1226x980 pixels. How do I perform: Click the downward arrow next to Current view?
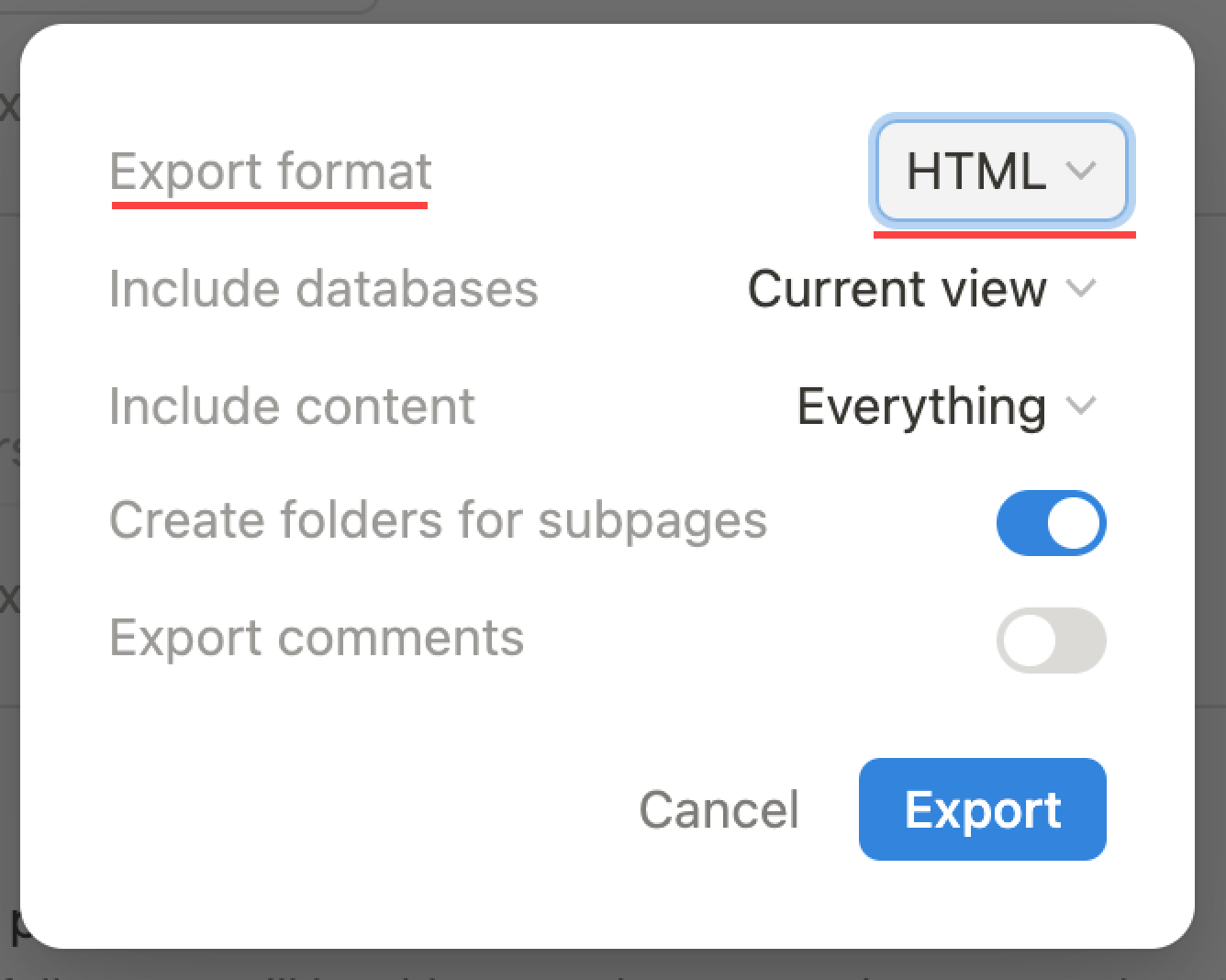[1083, 289]
